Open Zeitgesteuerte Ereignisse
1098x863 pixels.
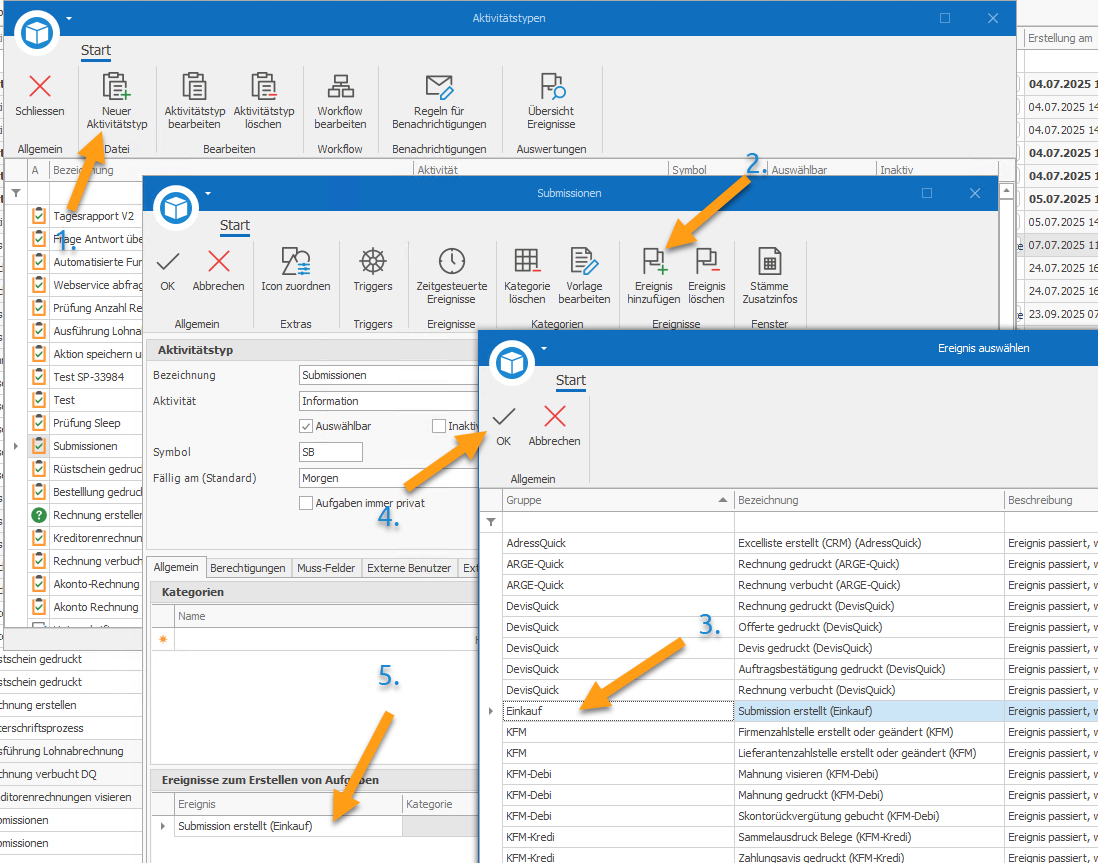pos(452,277)
